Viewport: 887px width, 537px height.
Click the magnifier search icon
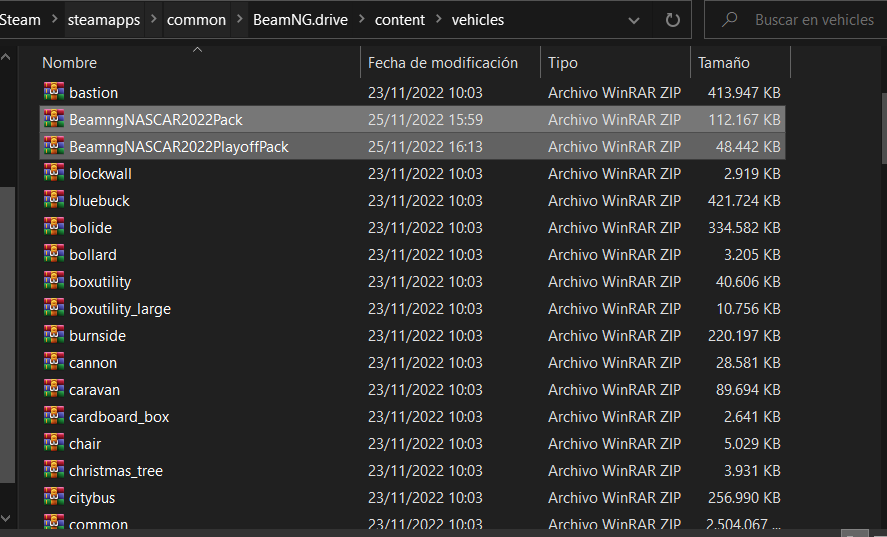(730, 20)
